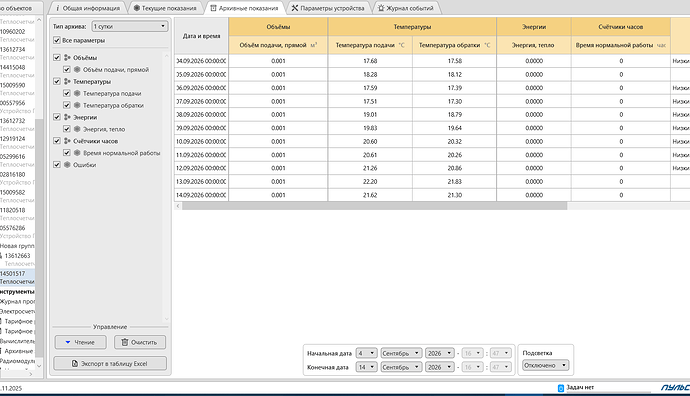Click the parameter icon beside Время нормальной работы
The width and height of the screenshot is (690, 396).
(x=77, y=153)
